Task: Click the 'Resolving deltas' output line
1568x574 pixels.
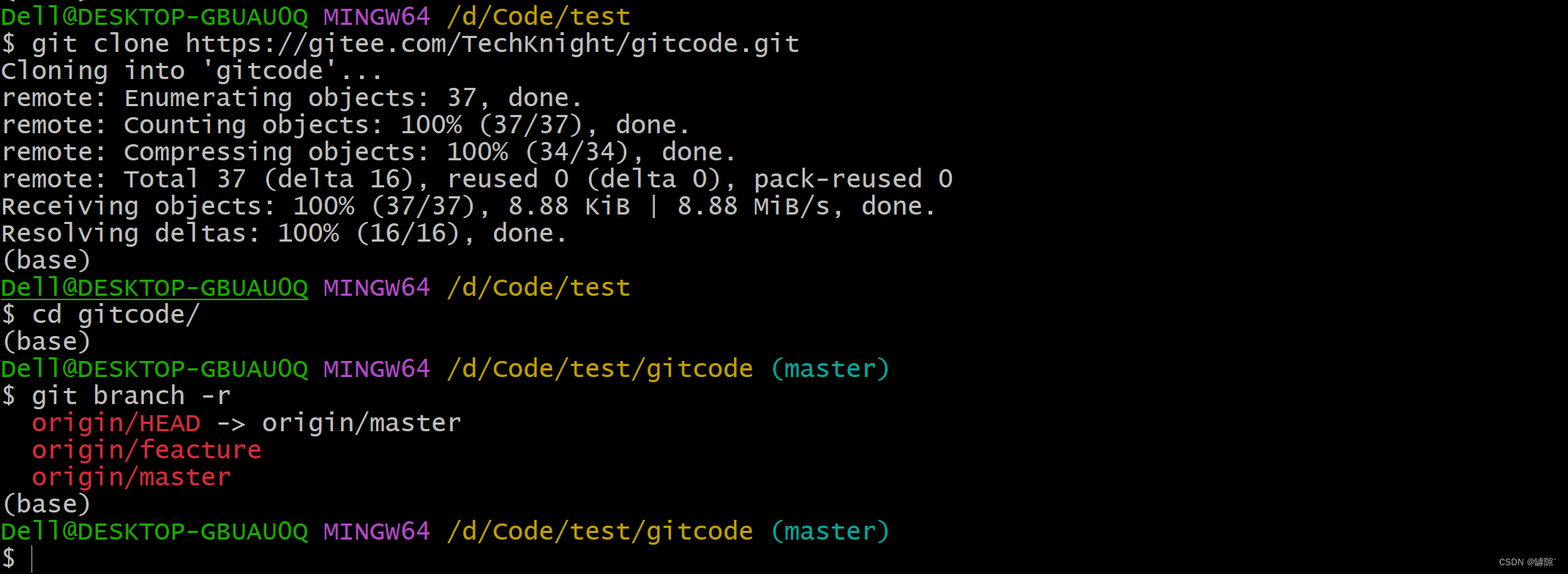Action: (284, 234)
